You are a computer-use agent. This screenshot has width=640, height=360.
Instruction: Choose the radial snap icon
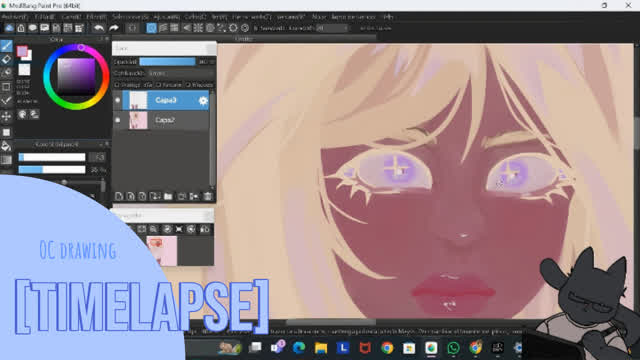(x=198, y=28)
